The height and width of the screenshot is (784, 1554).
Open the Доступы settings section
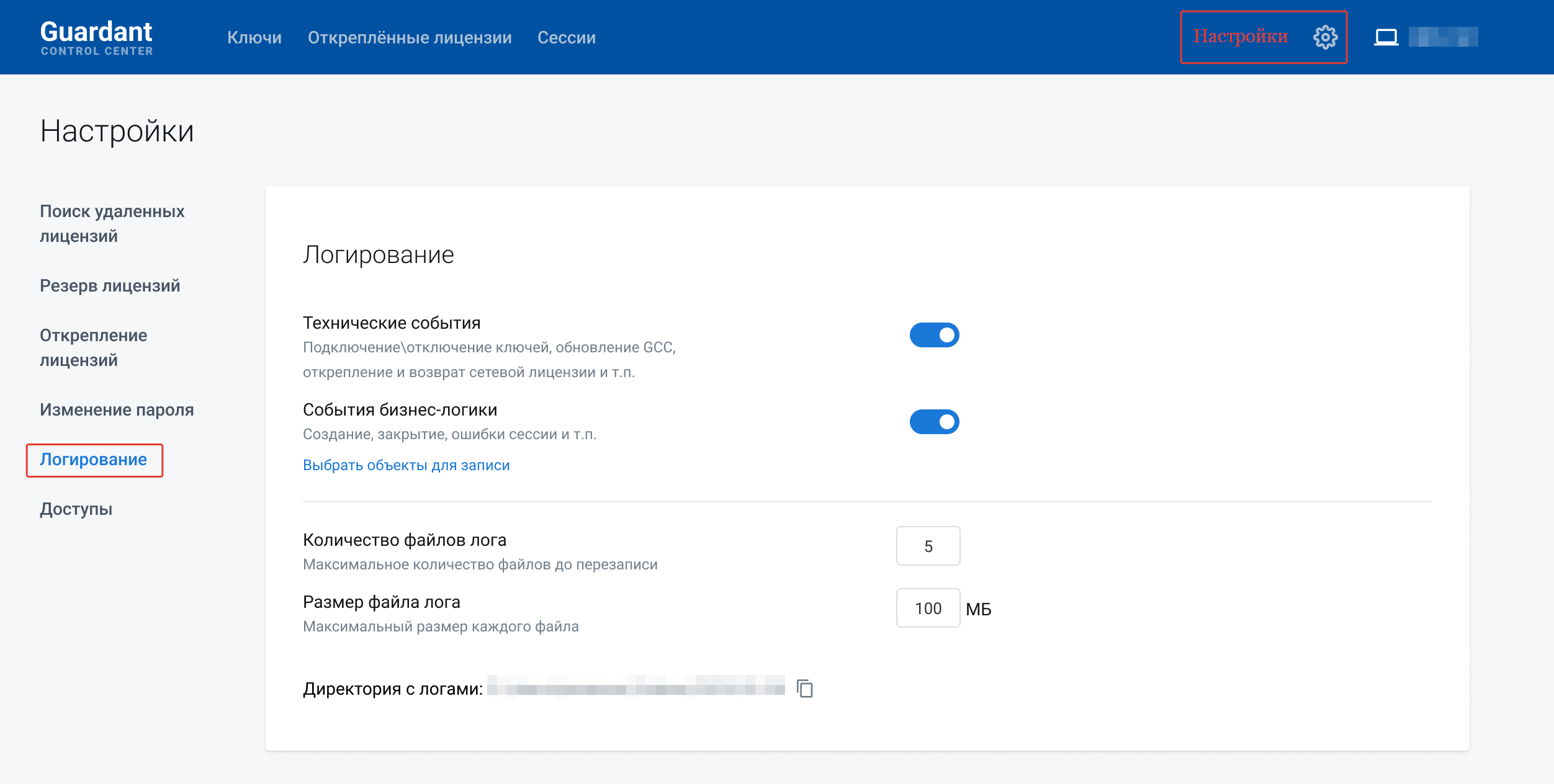tap(76, 509)
